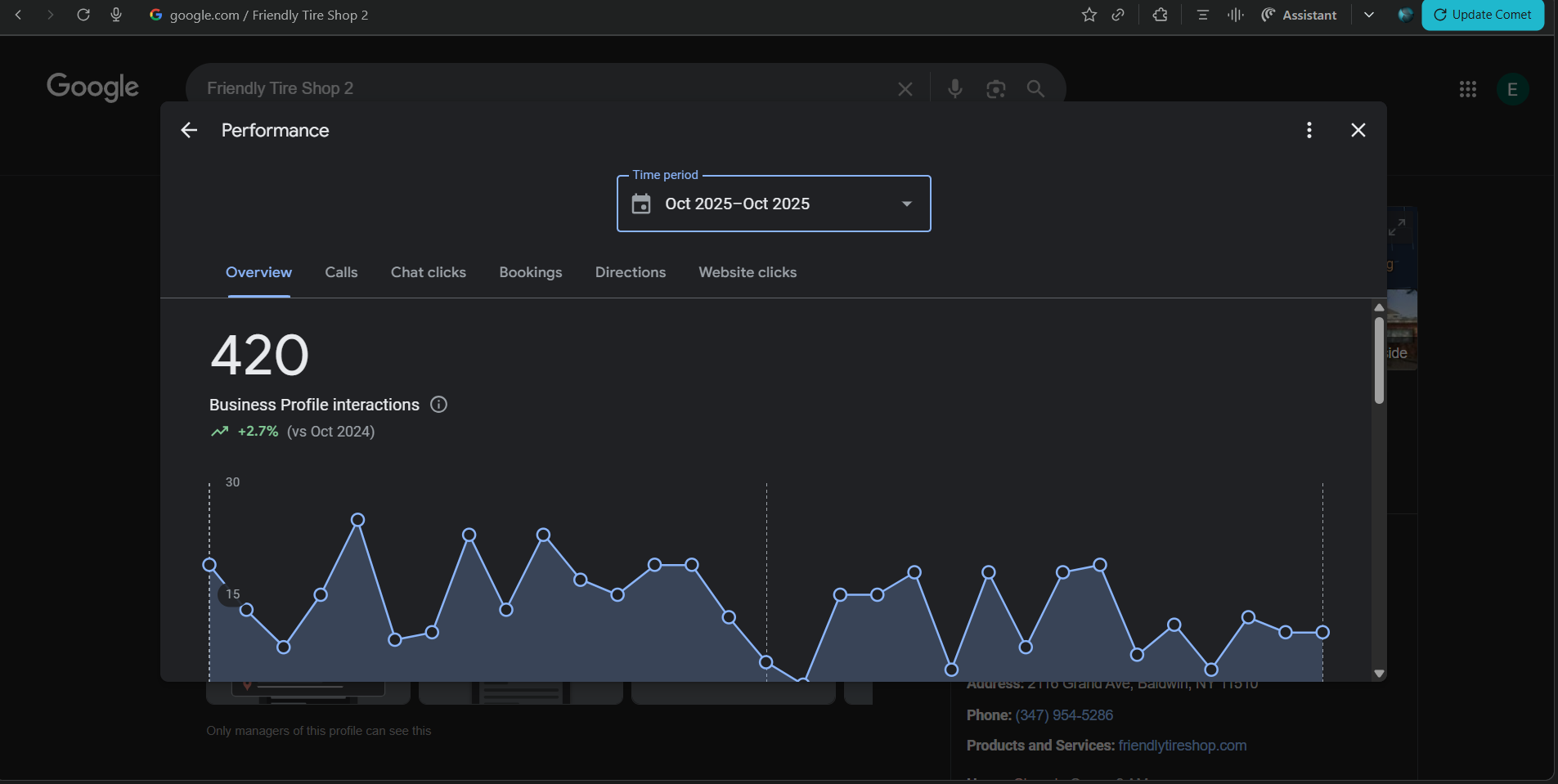Copy page link icon in toolbar
This screenshot has width=1558, height=784.
click(x=1118, y=15)
